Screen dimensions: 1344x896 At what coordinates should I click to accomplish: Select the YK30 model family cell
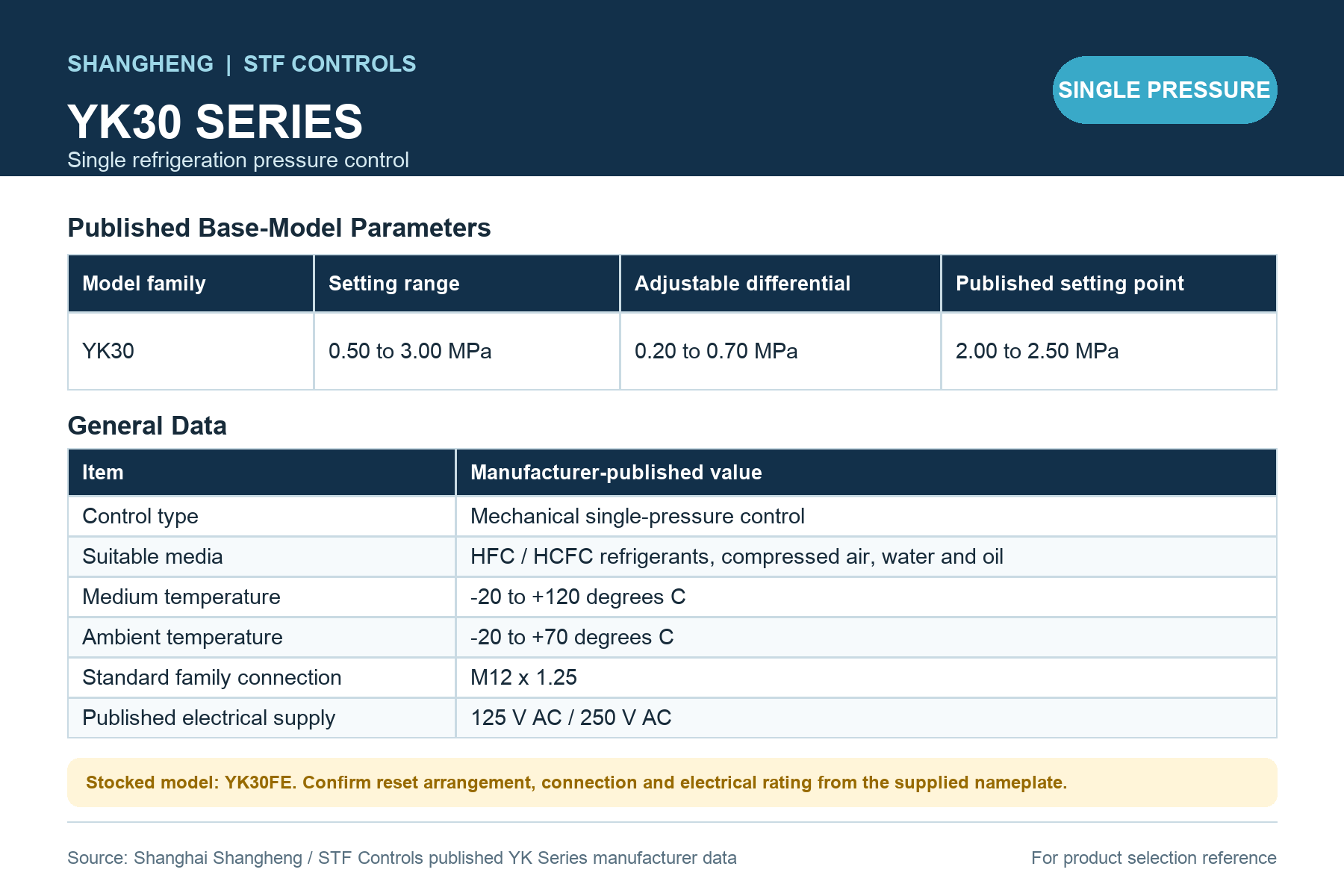pos(191,351)
